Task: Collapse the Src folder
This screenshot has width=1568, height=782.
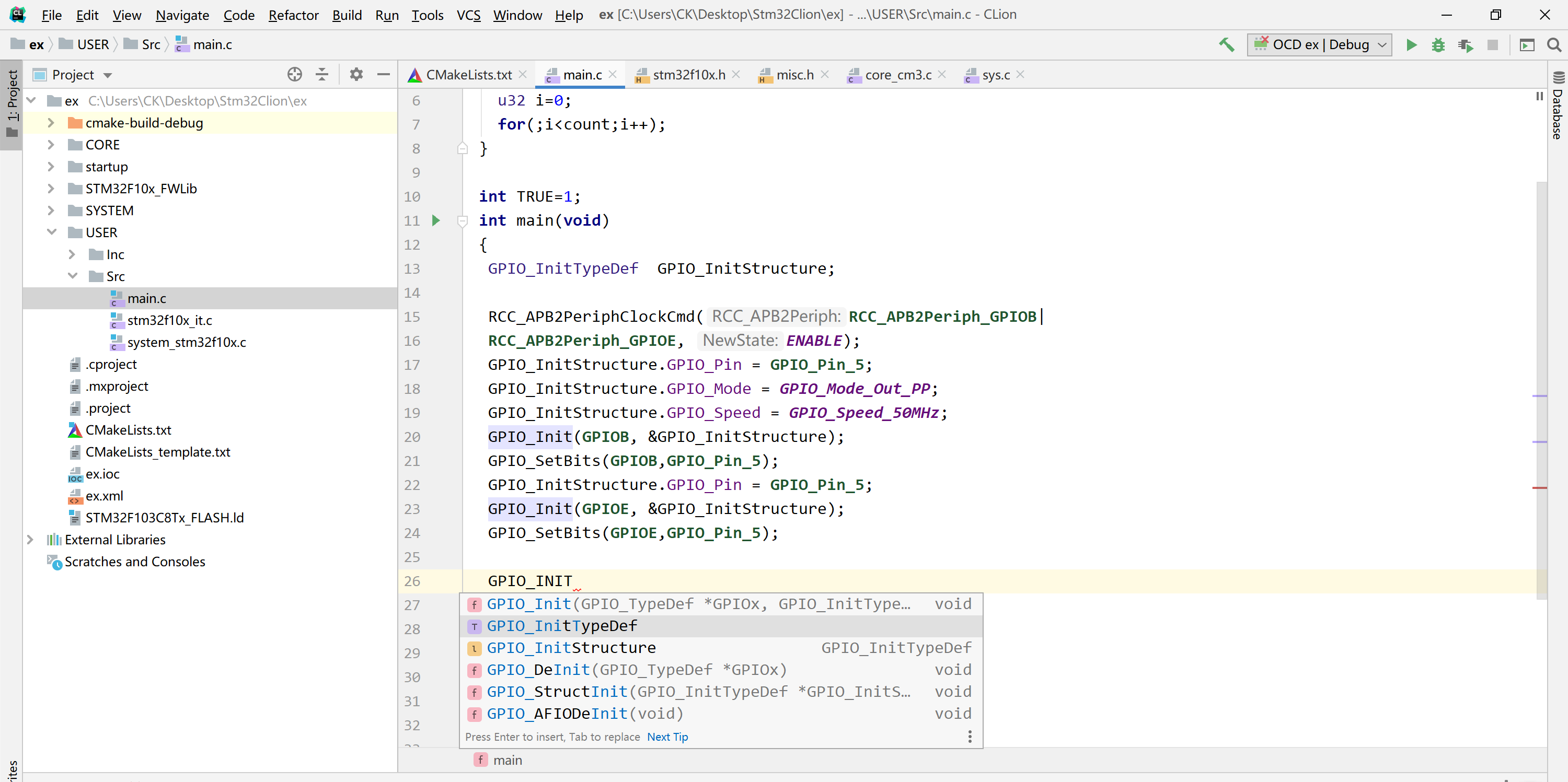Action: (72, 276)
